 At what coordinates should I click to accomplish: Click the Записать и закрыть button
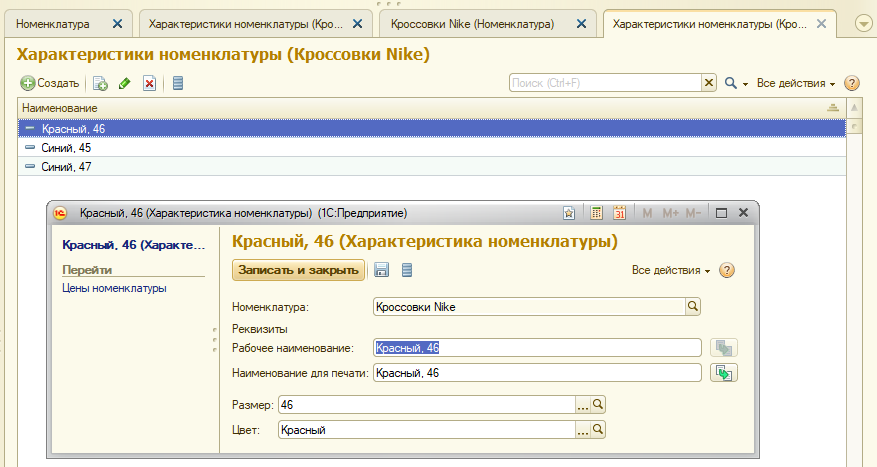click(x=297, y=270)
